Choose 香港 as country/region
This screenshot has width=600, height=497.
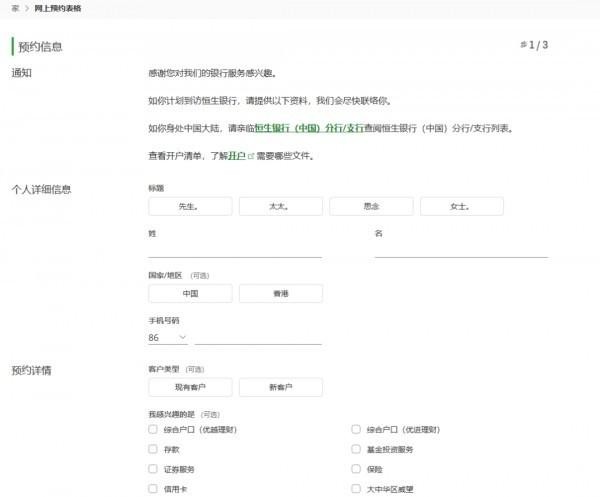pos(280,293)
